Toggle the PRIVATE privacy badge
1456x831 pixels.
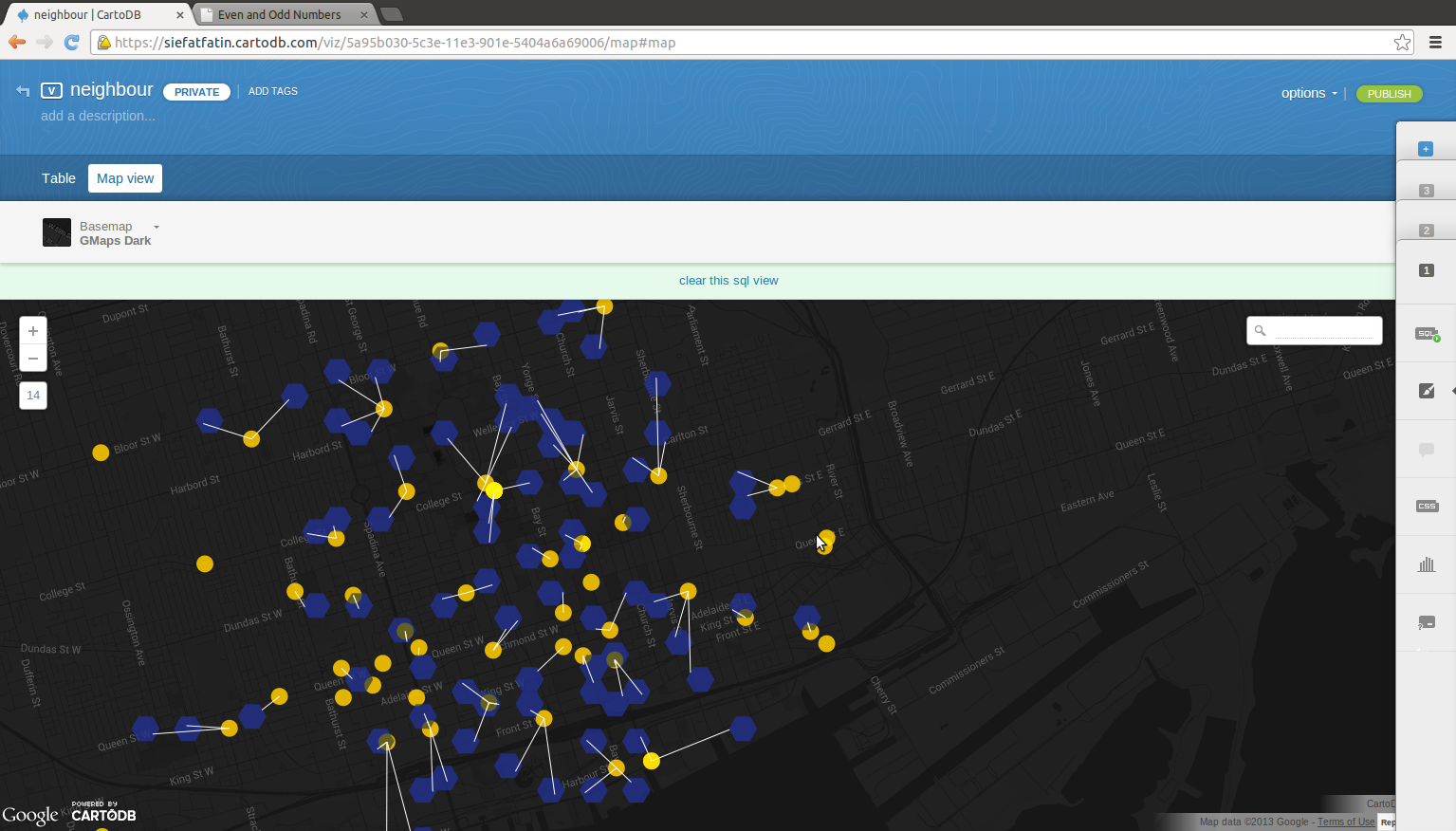[196, 92]
